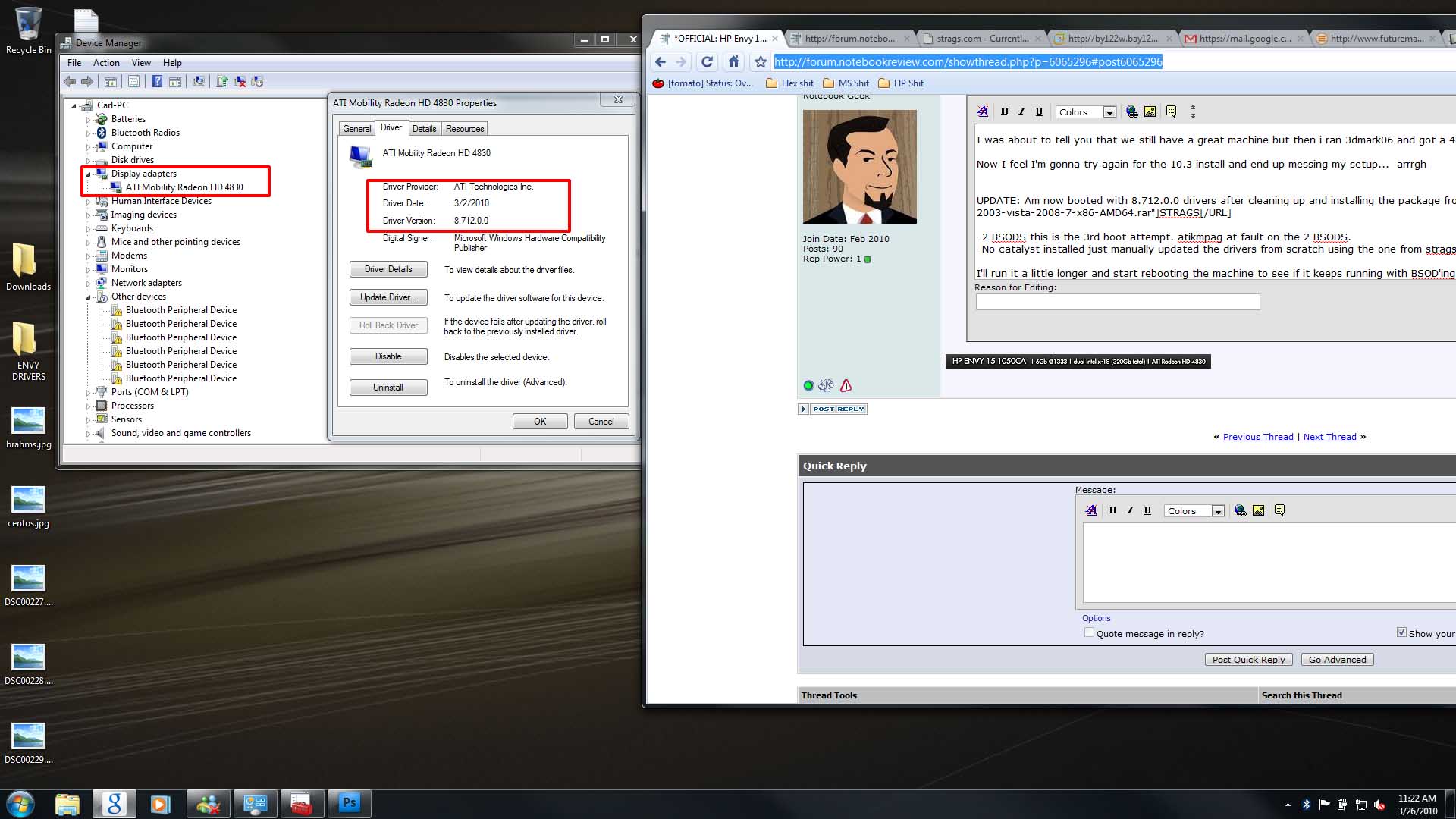Switch to the strags.com browser tab
The height and width of the screenshot is (819, 1456).
(981, 38)
